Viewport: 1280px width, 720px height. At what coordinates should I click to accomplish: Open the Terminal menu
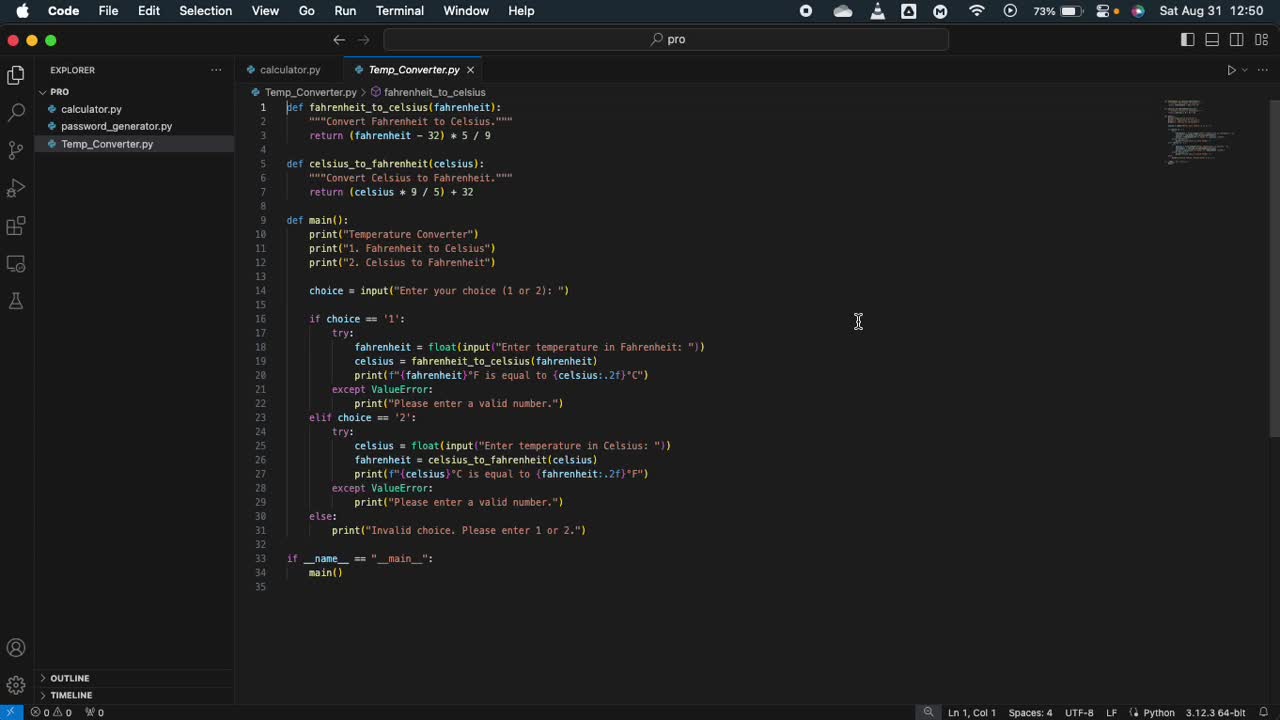pos(399,11)
